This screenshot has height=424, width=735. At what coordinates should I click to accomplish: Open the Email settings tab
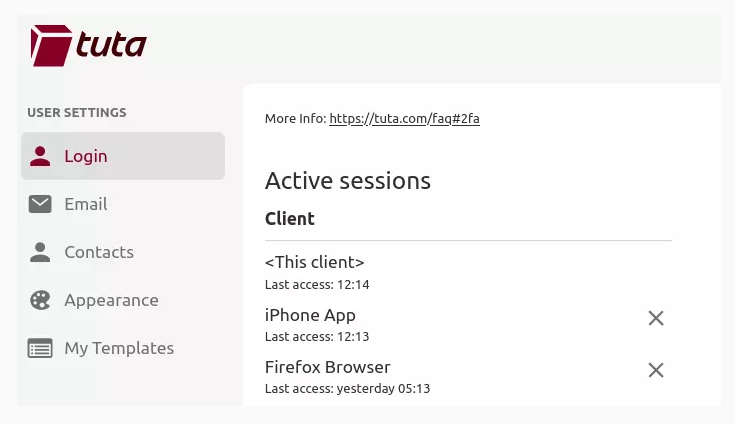point(86,204)
